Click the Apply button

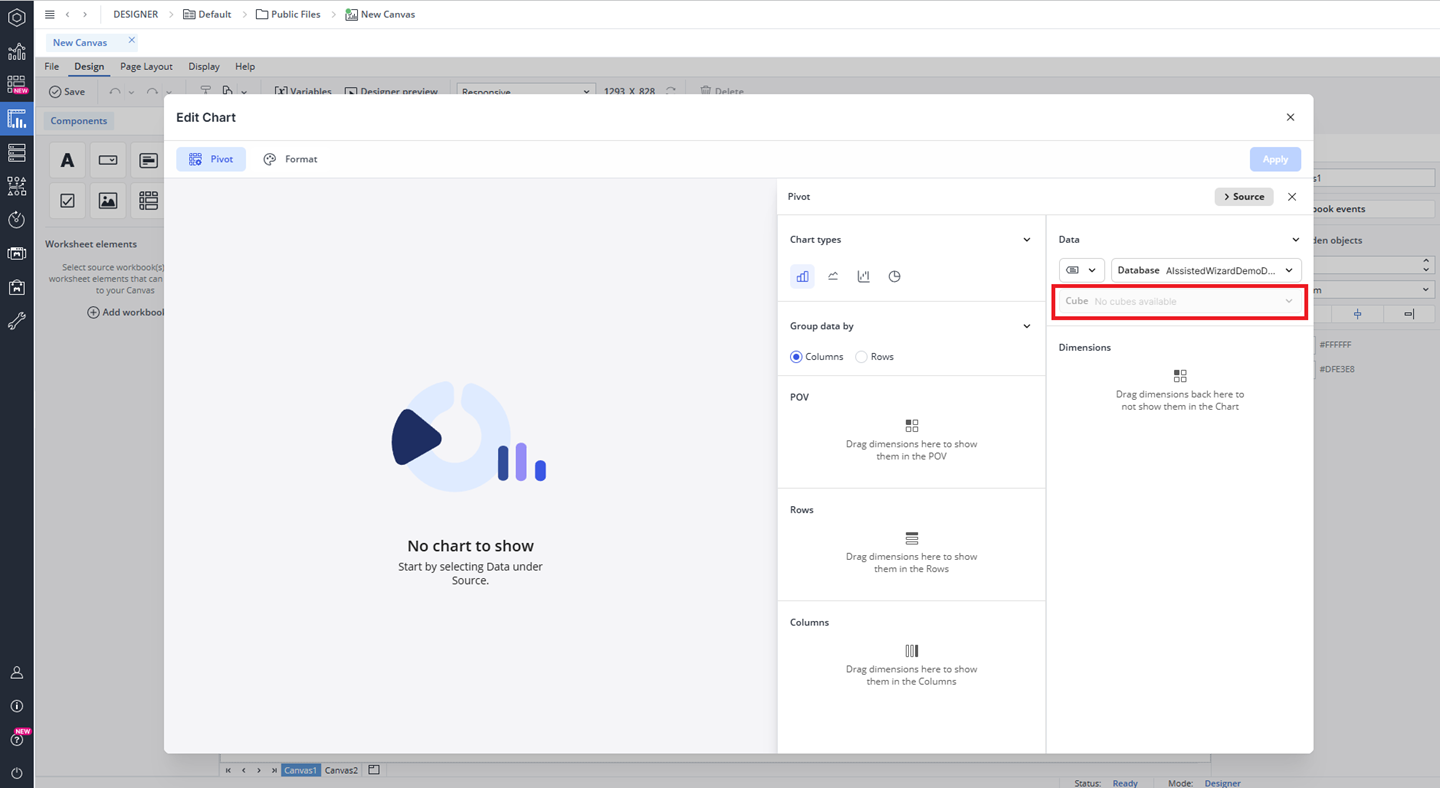1275,159
